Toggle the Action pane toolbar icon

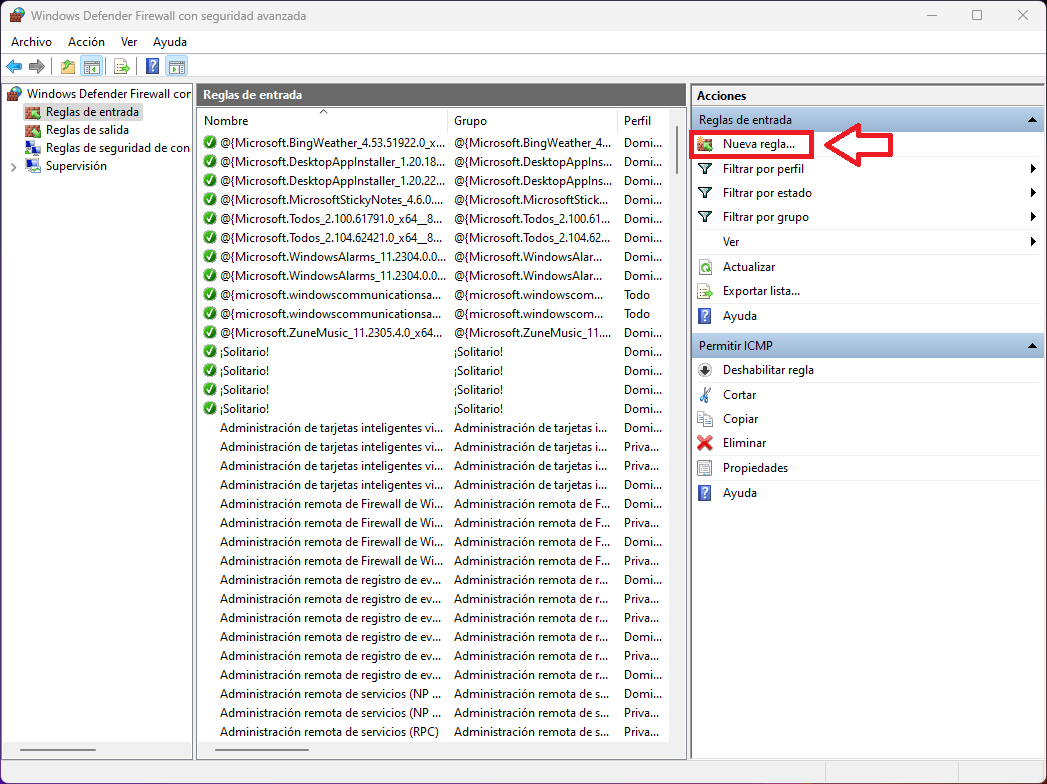[177, 66]
